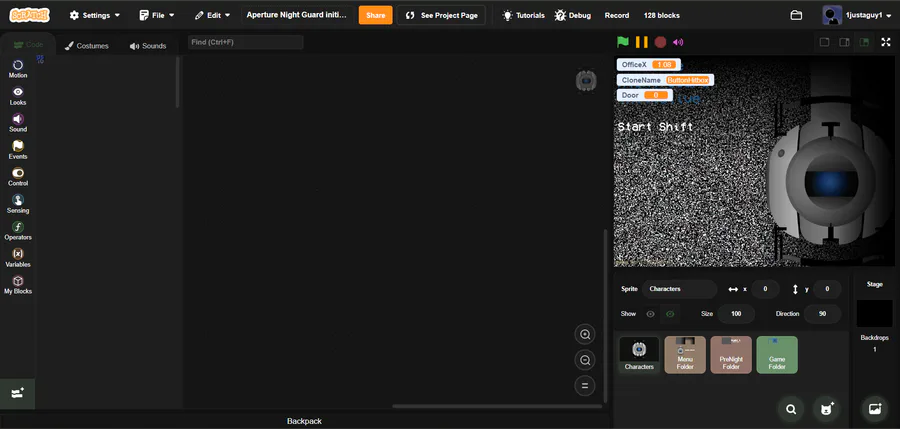Click Start Shift on the stage
Image resolution: width=900 pixels, height=429 pixels.
point(655,127)
